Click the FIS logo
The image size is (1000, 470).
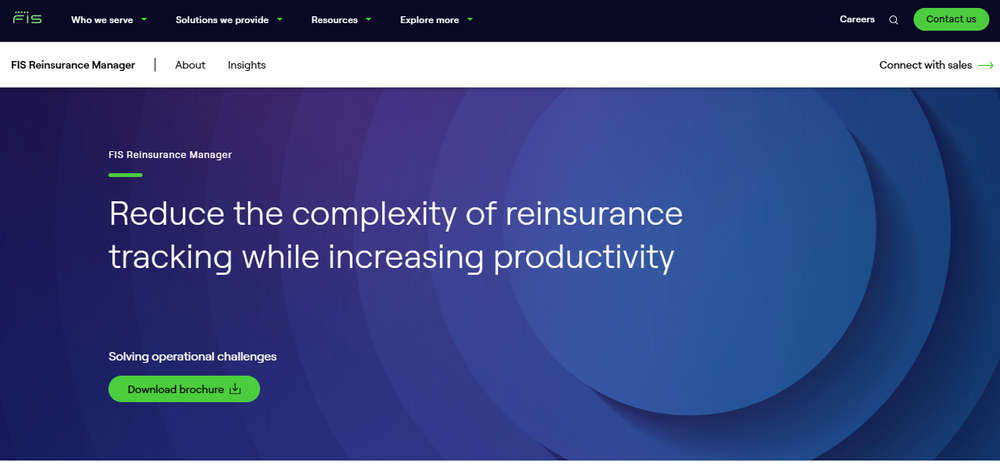tap(27, 18)
